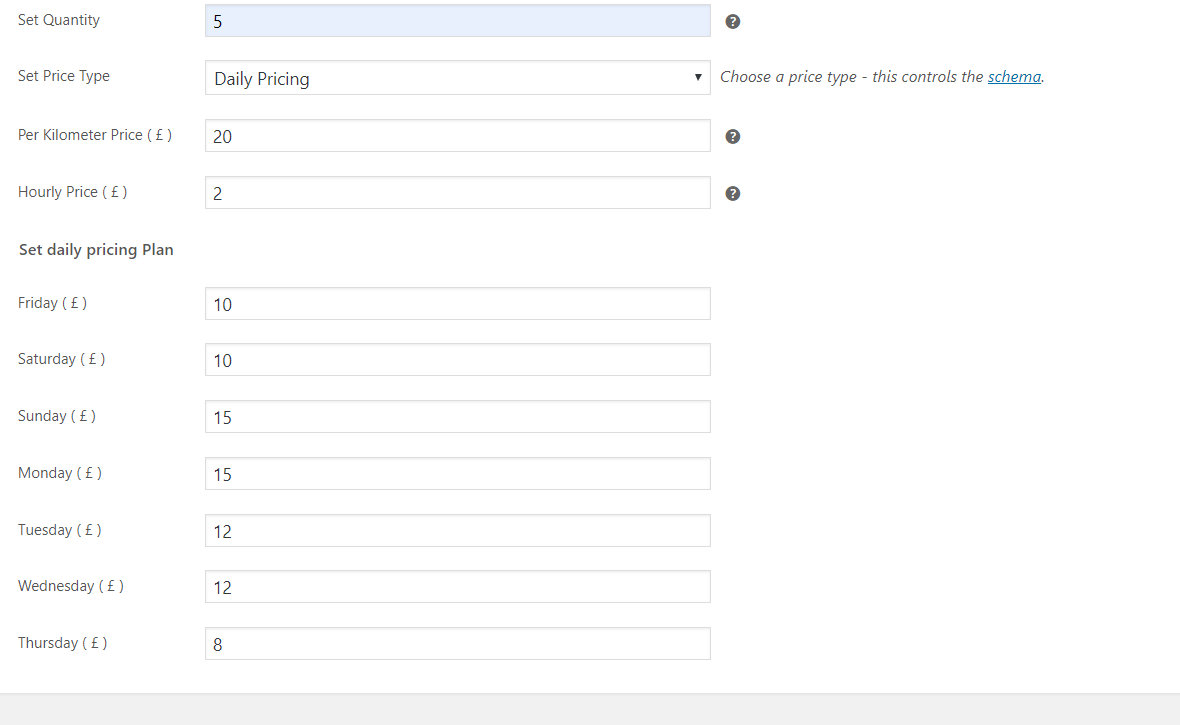Viewport: 1180px width, 725px height.
Task: Select the Monday price input box
Action: (x=457, y=474)
